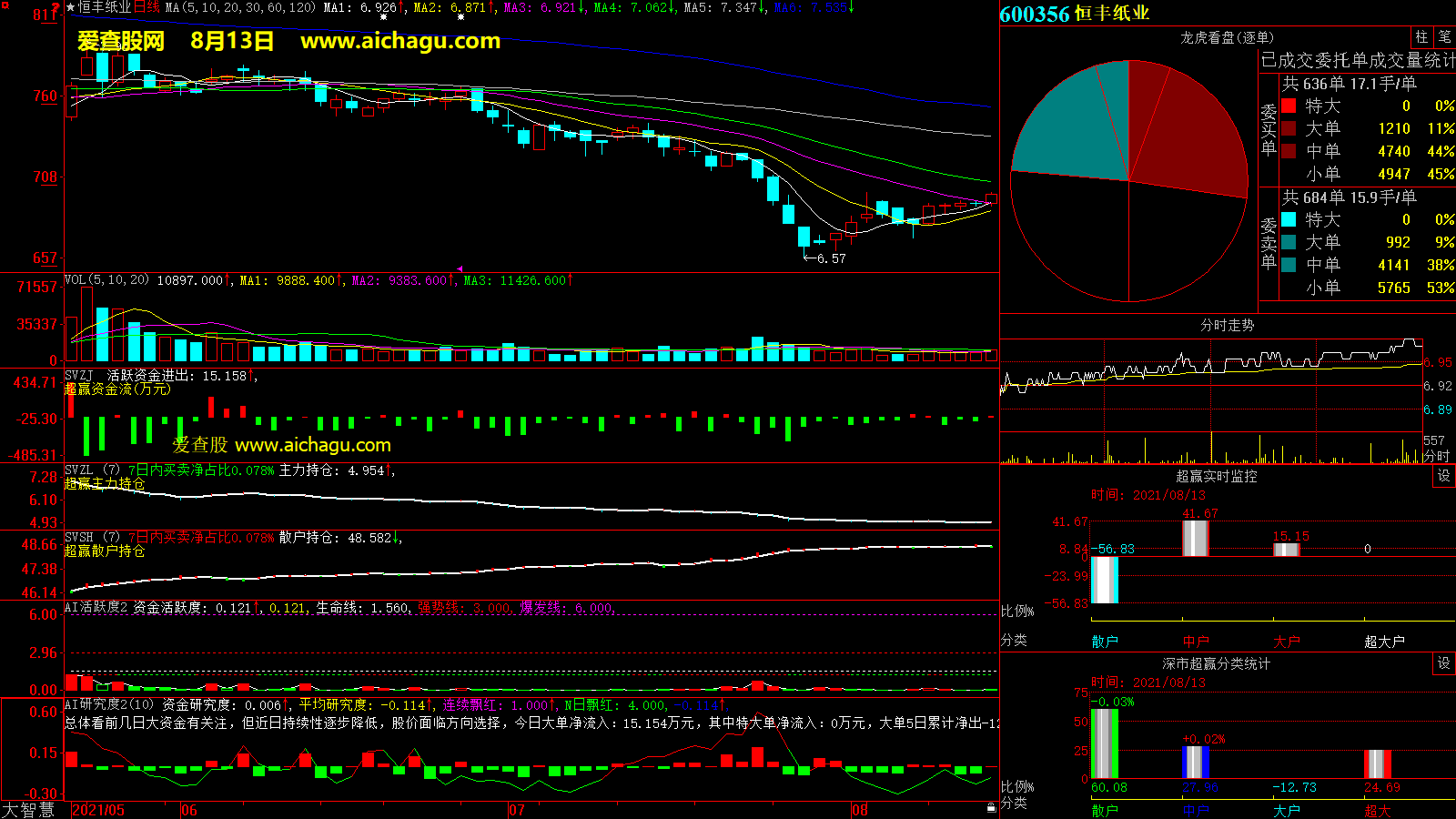Open 设 settings for 深市超赢分类统计 panel
Image resolution: width=1456 pixels, height=819 pixels.
(x=1443, y=663)
